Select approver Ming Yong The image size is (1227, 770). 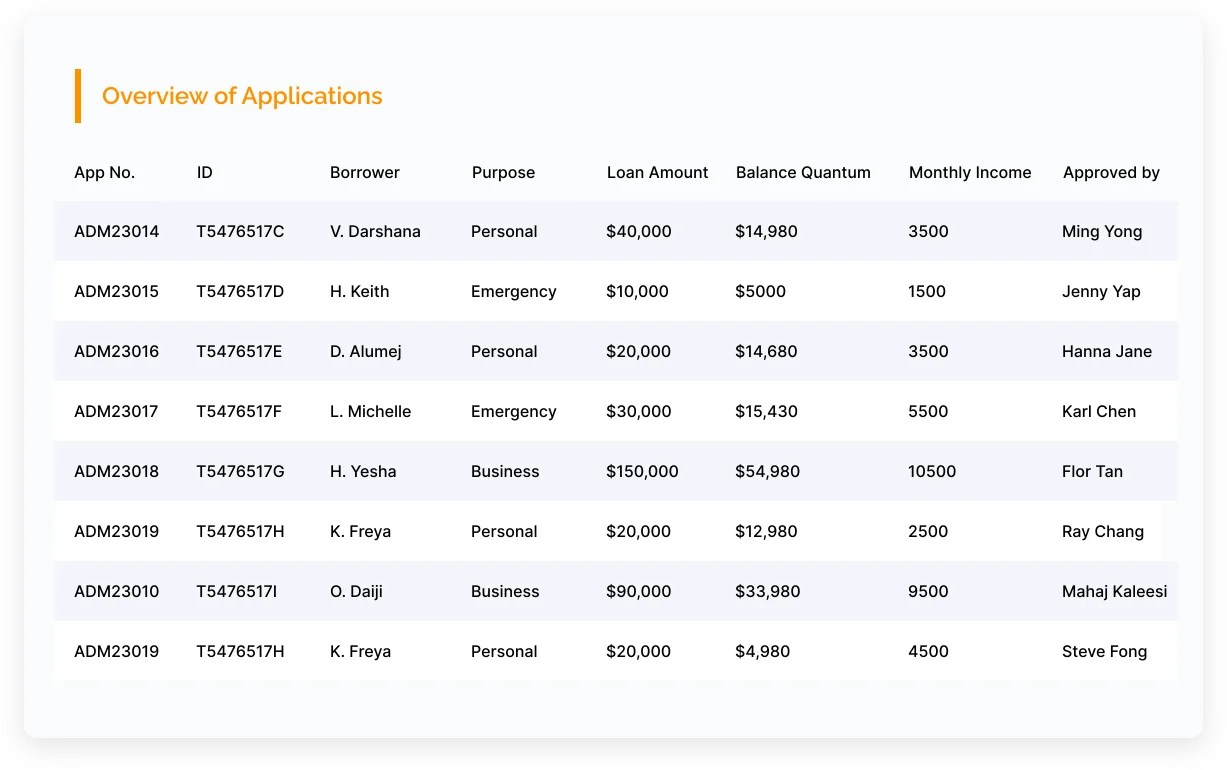(x=1102, y=231)
